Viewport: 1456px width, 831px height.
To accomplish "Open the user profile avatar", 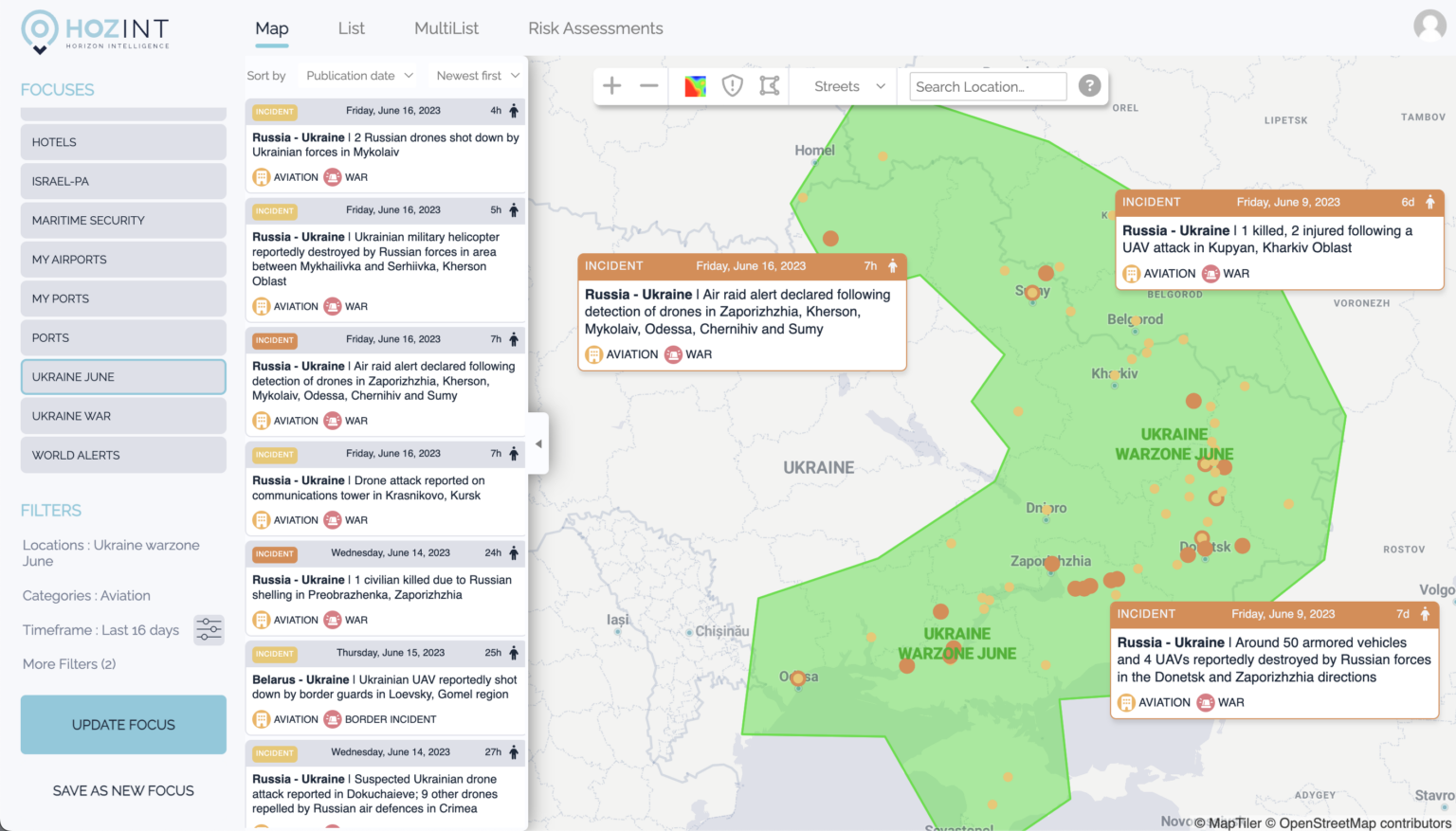I will click(x=1429, y=26).
